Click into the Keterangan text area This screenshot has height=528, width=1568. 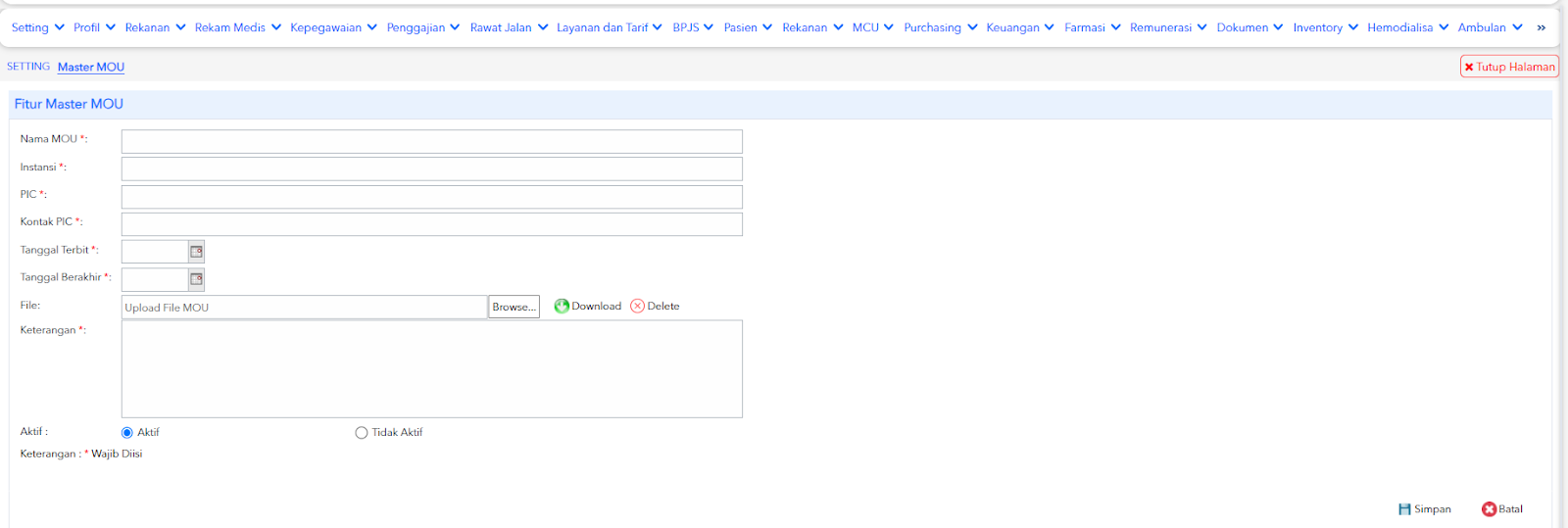coord(432,368)
